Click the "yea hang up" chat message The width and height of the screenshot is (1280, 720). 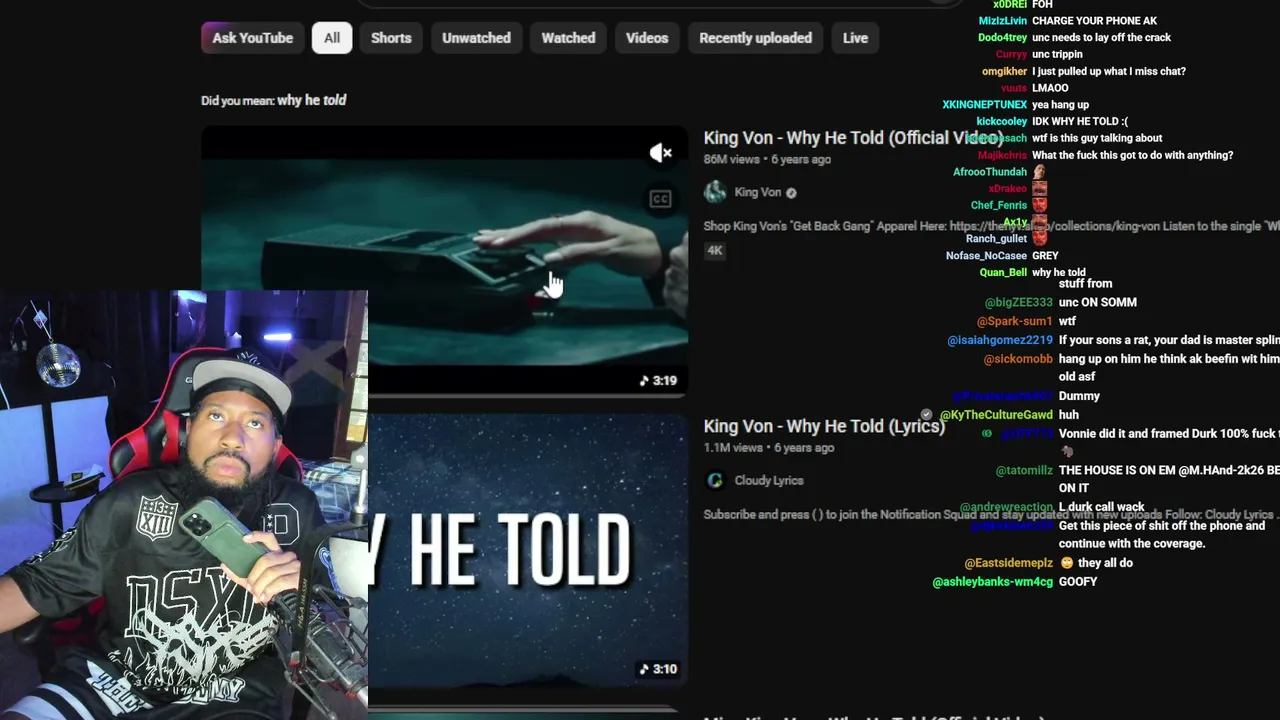pyautogui.click(x=1060, y=105)
